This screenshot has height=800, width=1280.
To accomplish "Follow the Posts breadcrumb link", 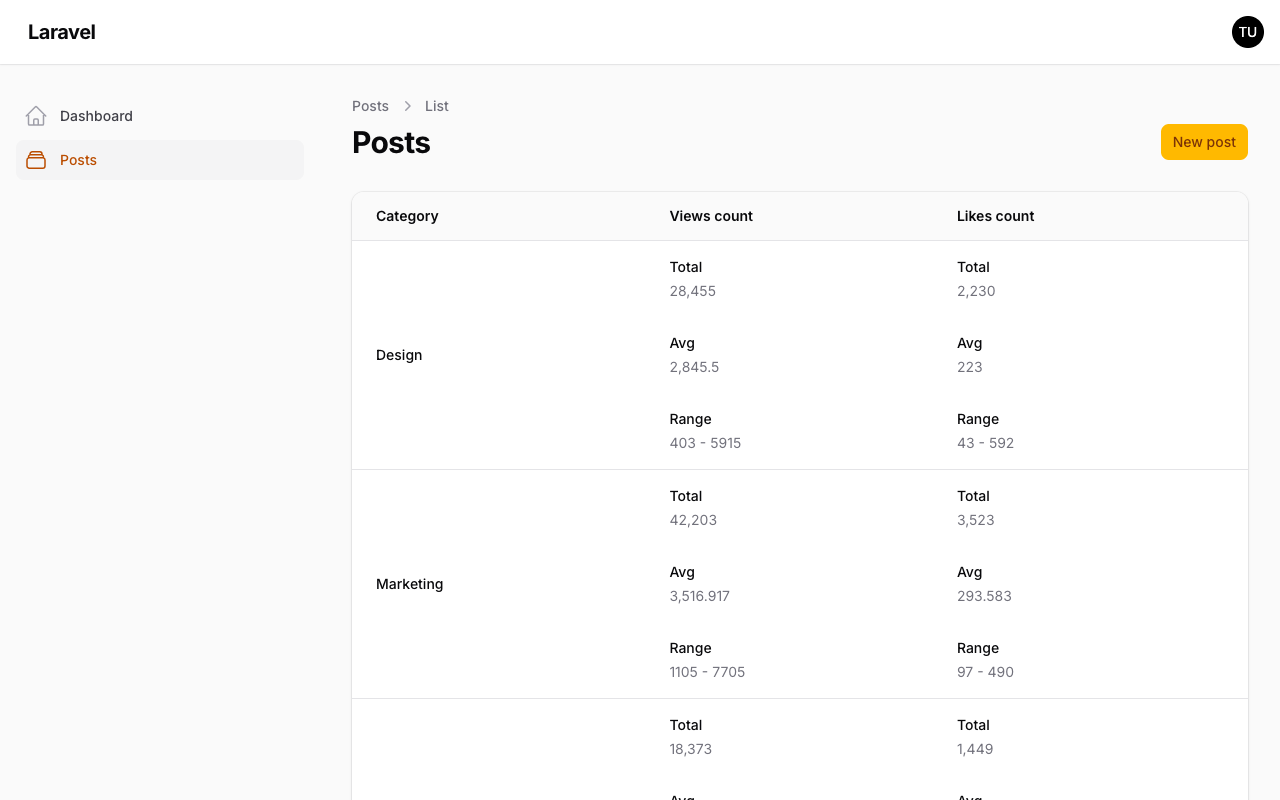I will pyautogui.click(x=370, y=106).
